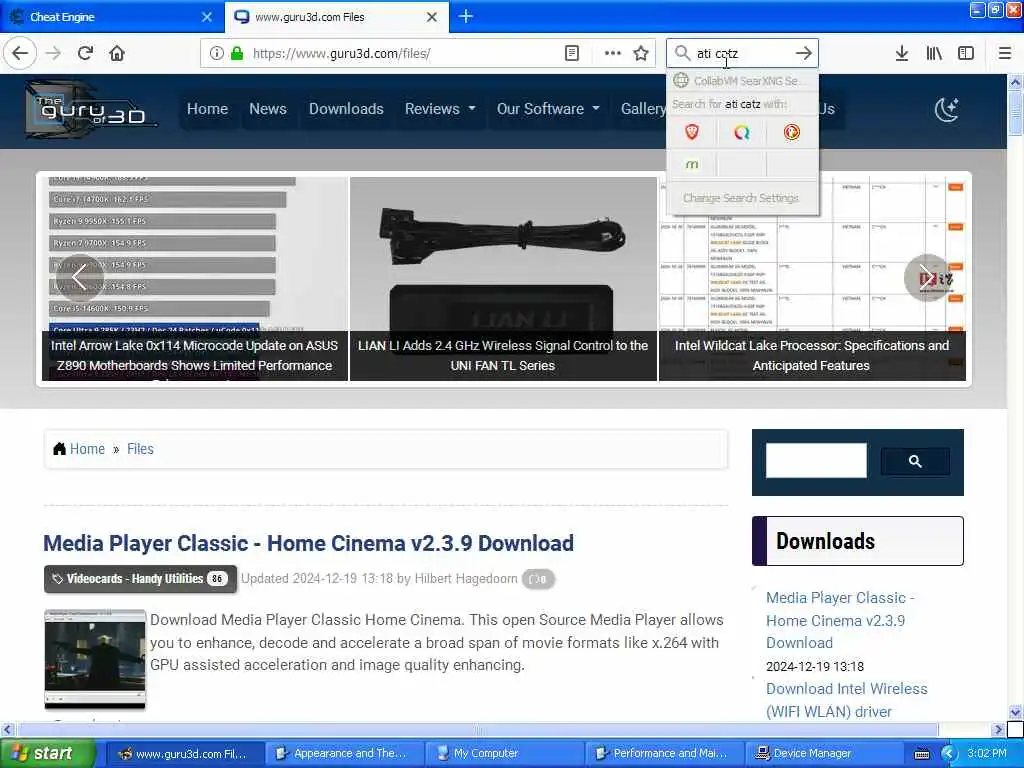Bookmark this page with the star icon
This screenshot has height=768, width=1024.
click(641, 54)
